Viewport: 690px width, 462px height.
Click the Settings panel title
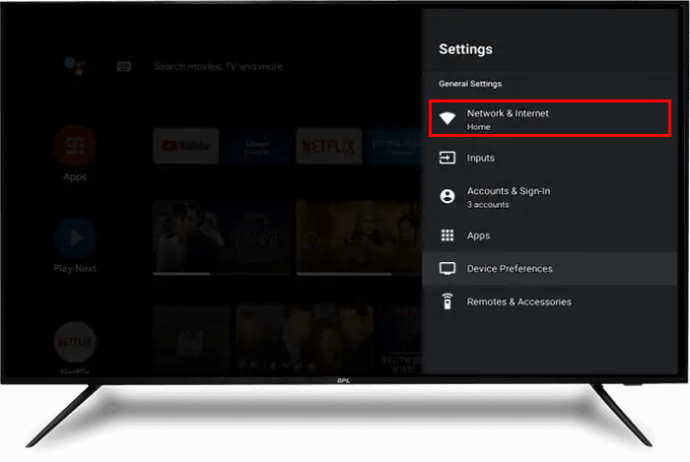466,49
